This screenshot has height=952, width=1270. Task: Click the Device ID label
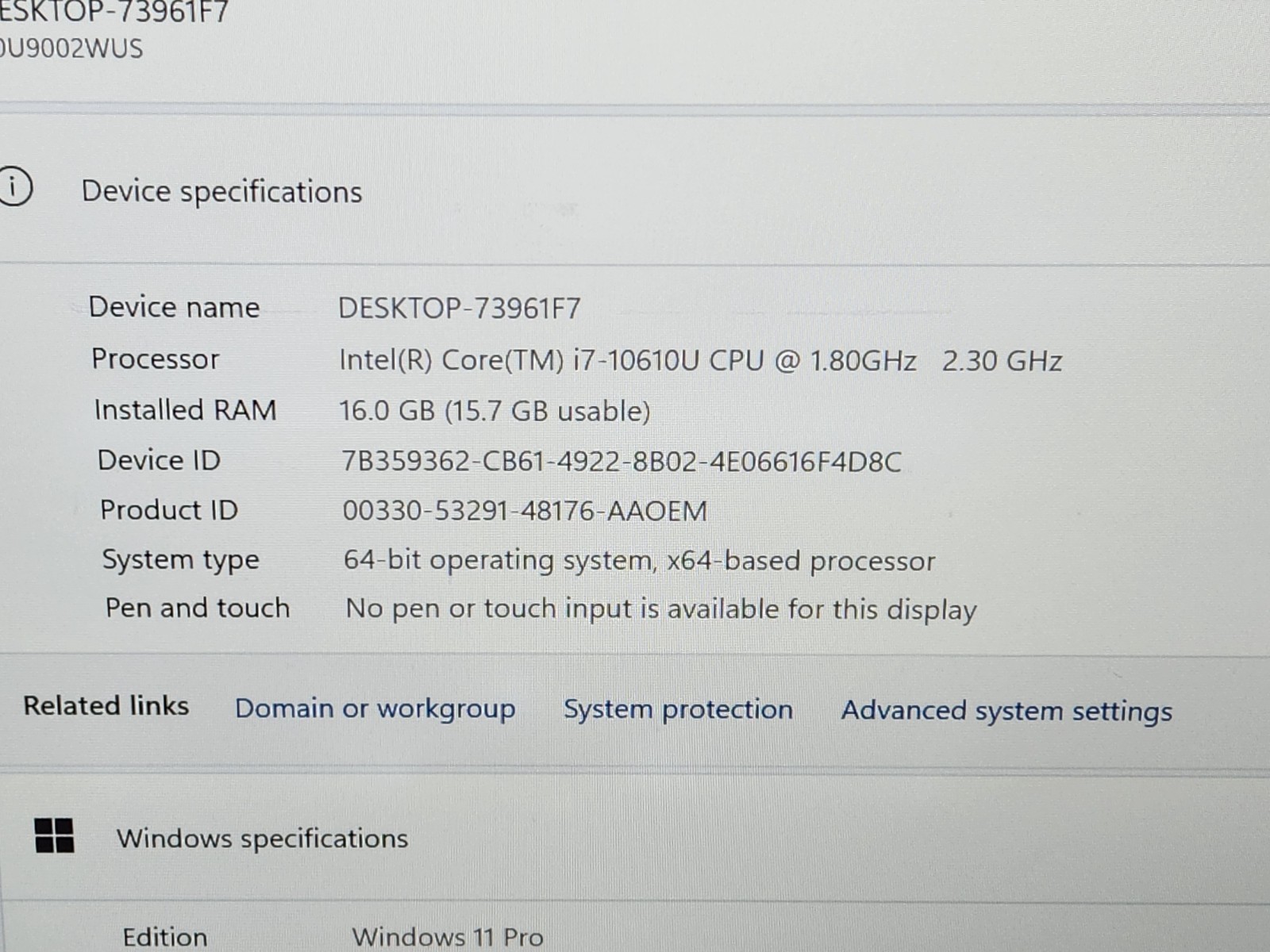tap(159, 460)
